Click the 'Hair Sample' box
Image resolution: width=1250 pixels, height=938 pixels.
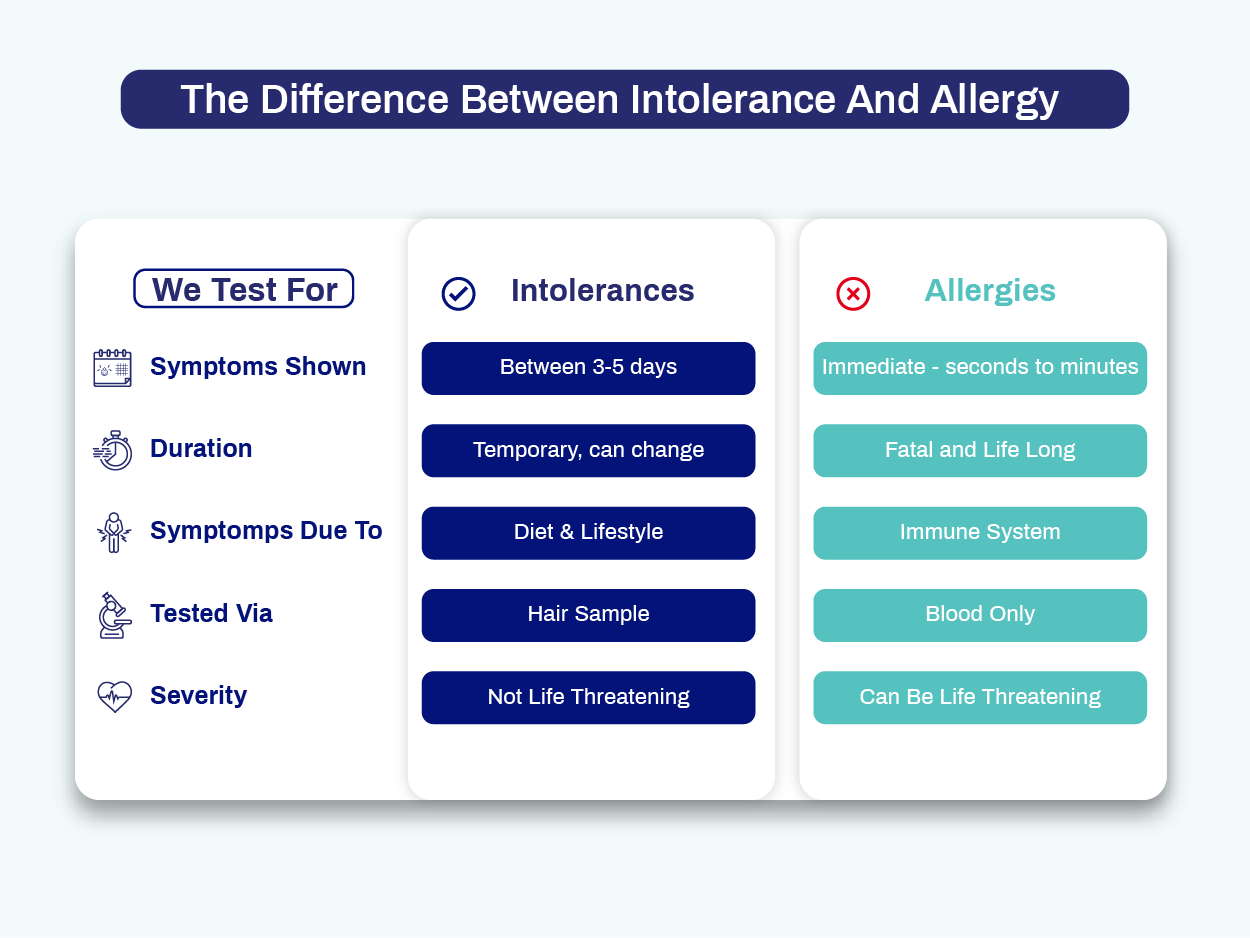point(588,614)
